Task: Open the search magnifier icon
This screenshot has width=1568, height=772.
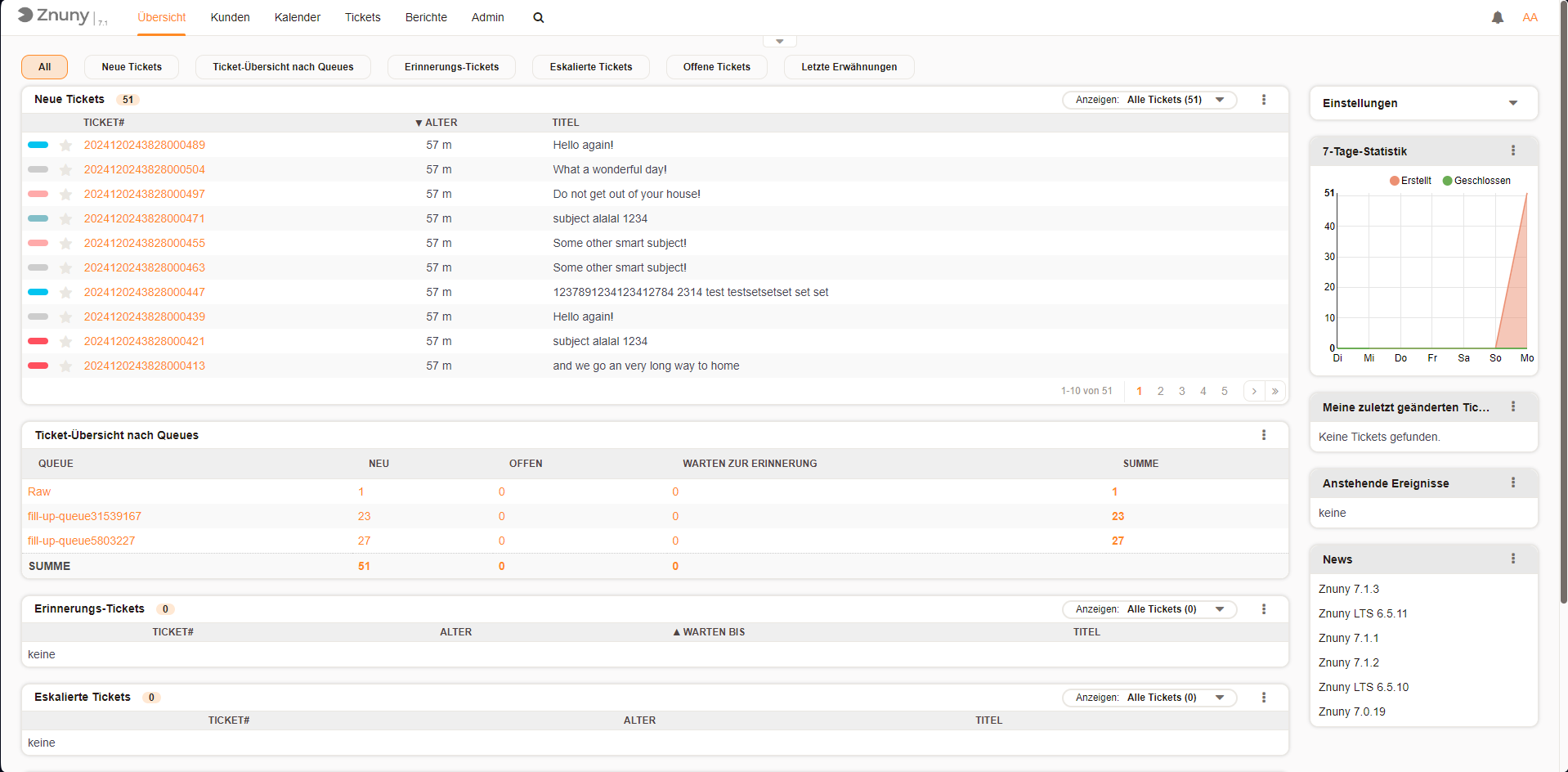Action: click(x=538, y=18)
